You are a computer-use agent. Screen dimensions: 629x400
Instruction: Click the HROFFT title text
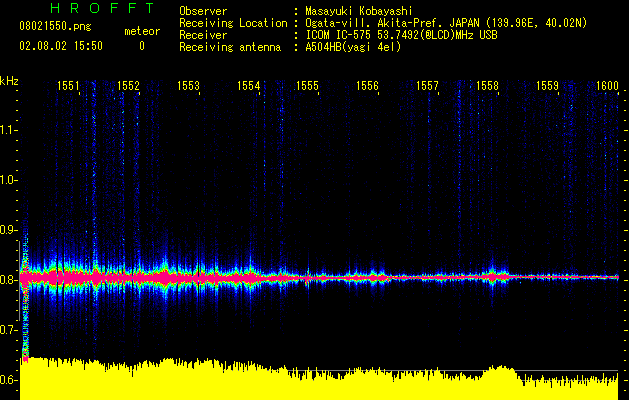[103, 8]
